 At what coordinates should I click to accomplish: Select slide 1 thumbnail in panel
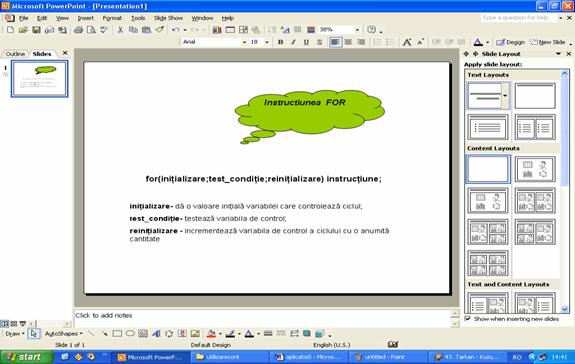40,79
